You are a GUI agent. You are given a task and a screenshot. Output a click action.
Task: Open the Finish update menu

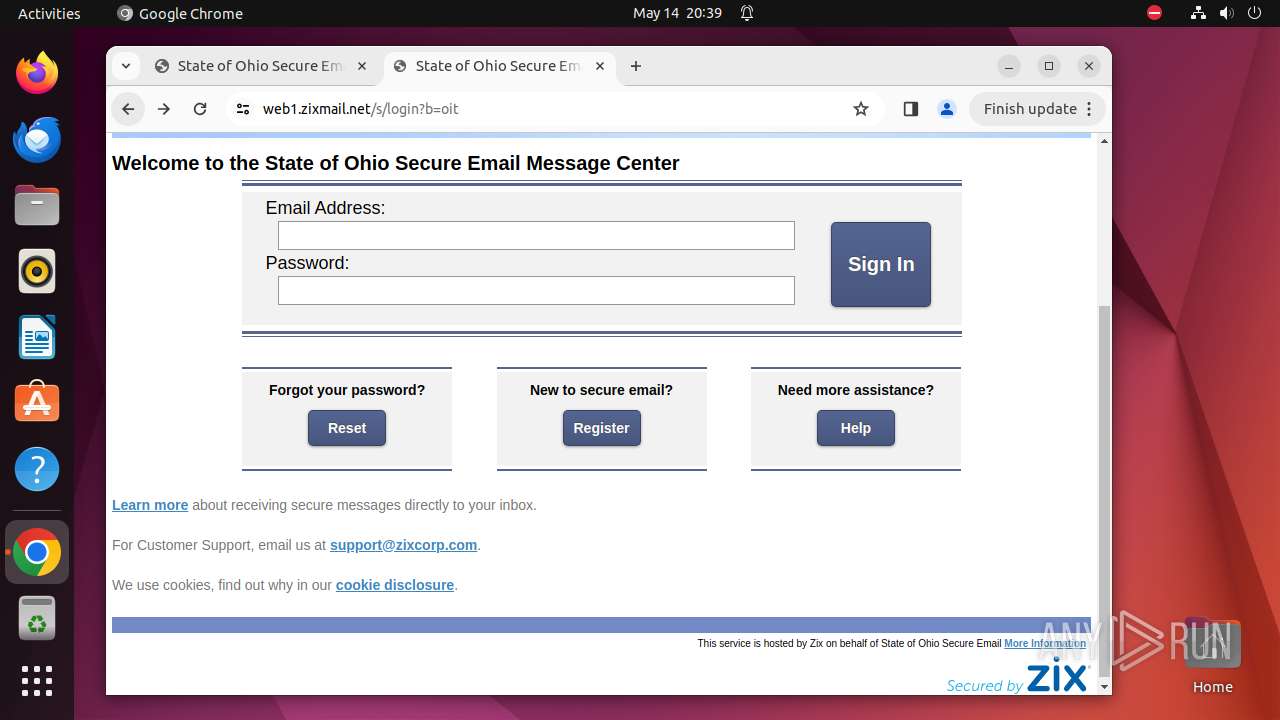pos(1037,109)
